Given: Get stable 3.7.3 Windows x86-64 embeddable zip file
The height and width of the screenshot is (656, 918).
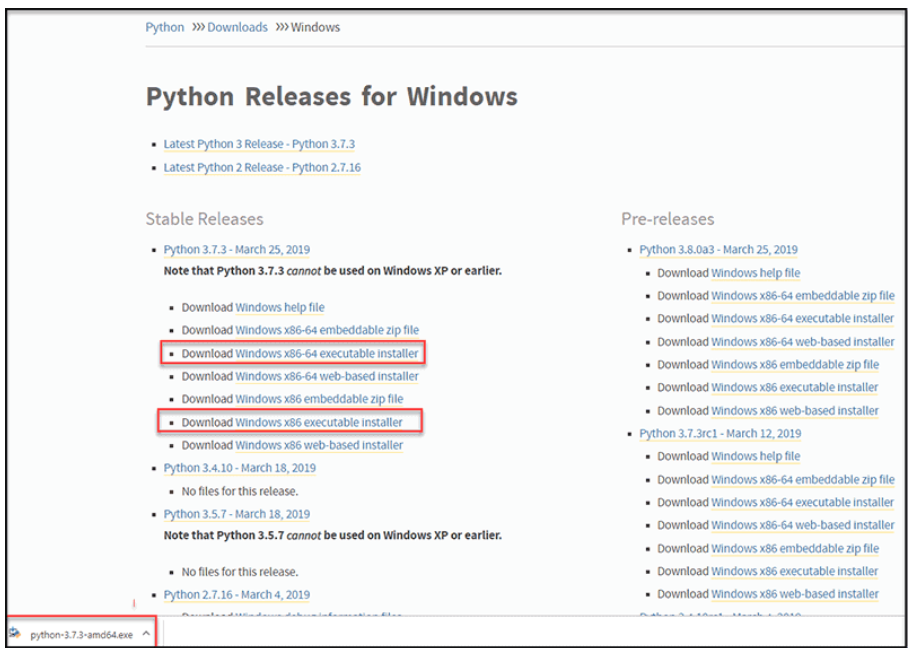Looking at the screenshot, I should (x=327, y=330).
